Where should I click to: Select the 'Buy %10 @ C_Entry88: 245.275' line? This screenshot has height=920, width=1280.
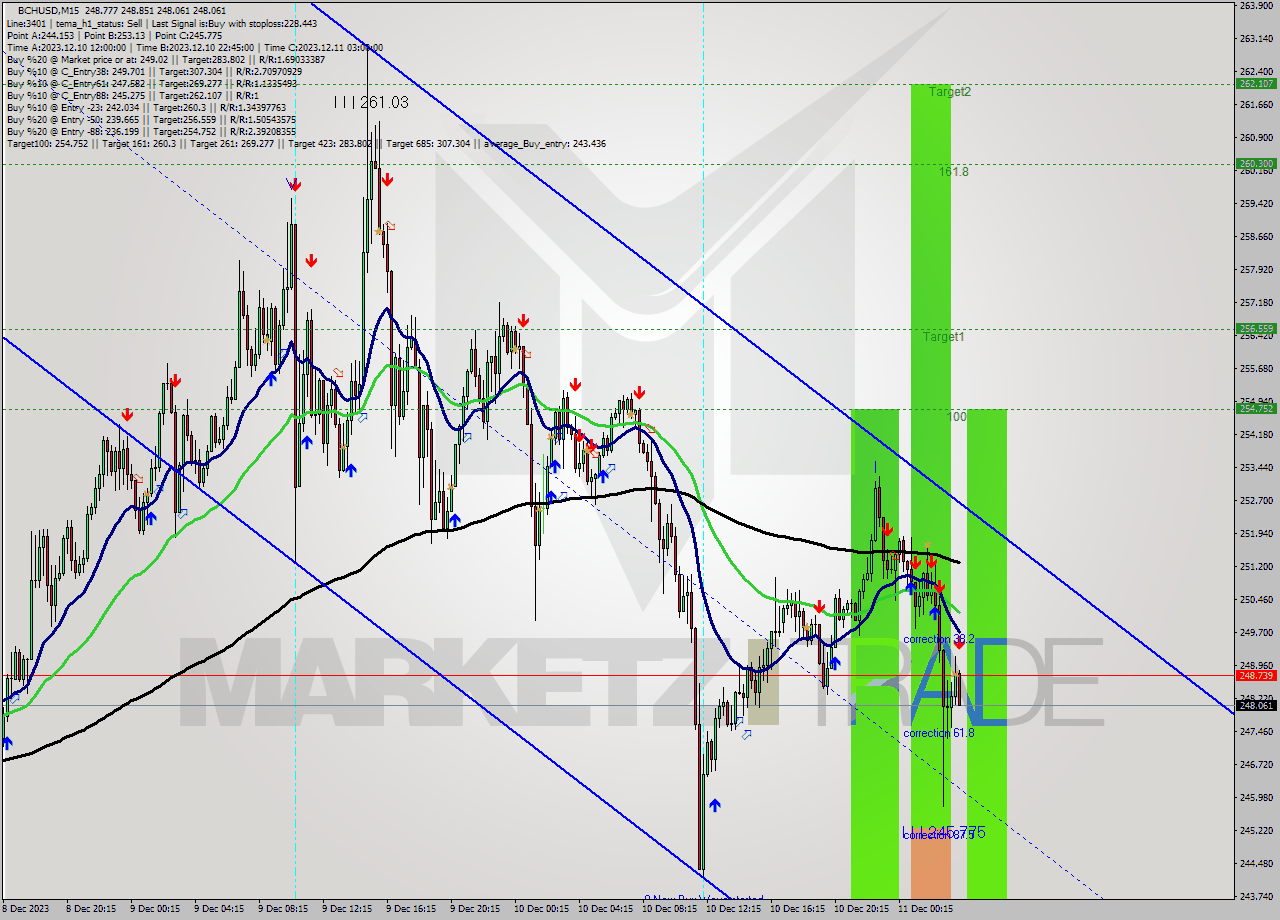[133, 95]
